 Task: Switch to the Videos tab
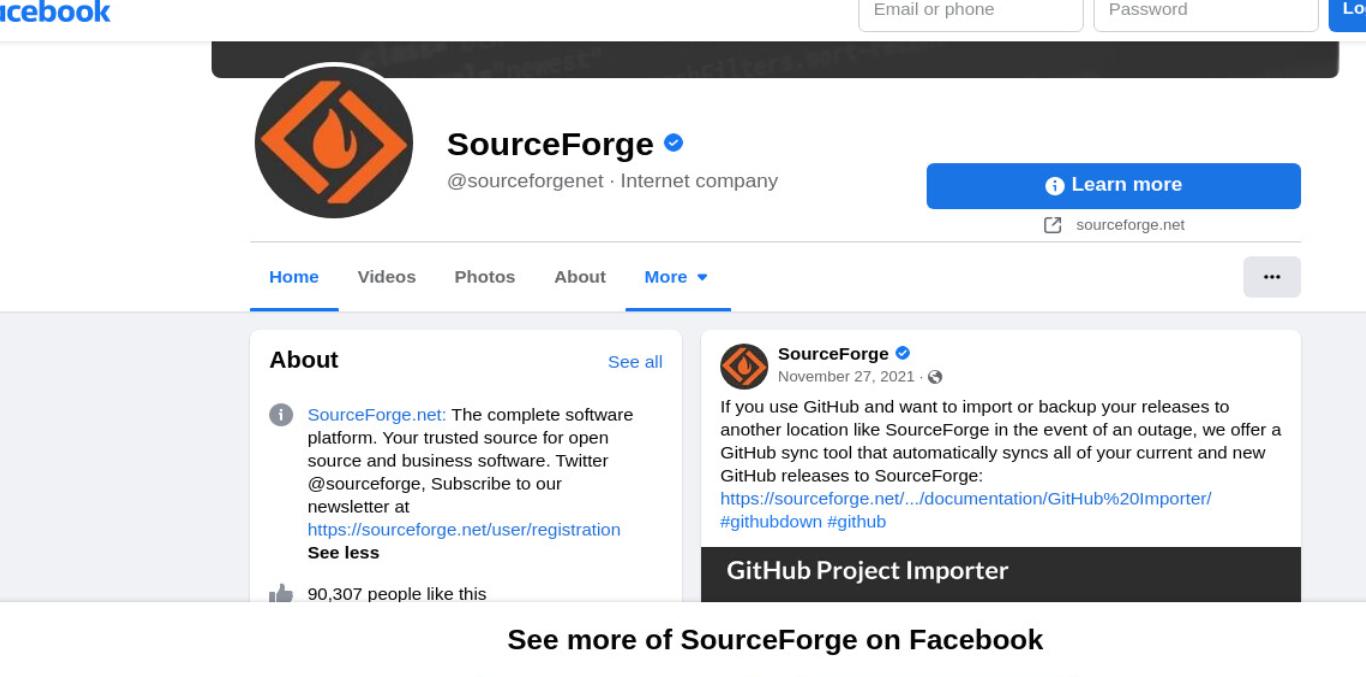coord(386,277)
